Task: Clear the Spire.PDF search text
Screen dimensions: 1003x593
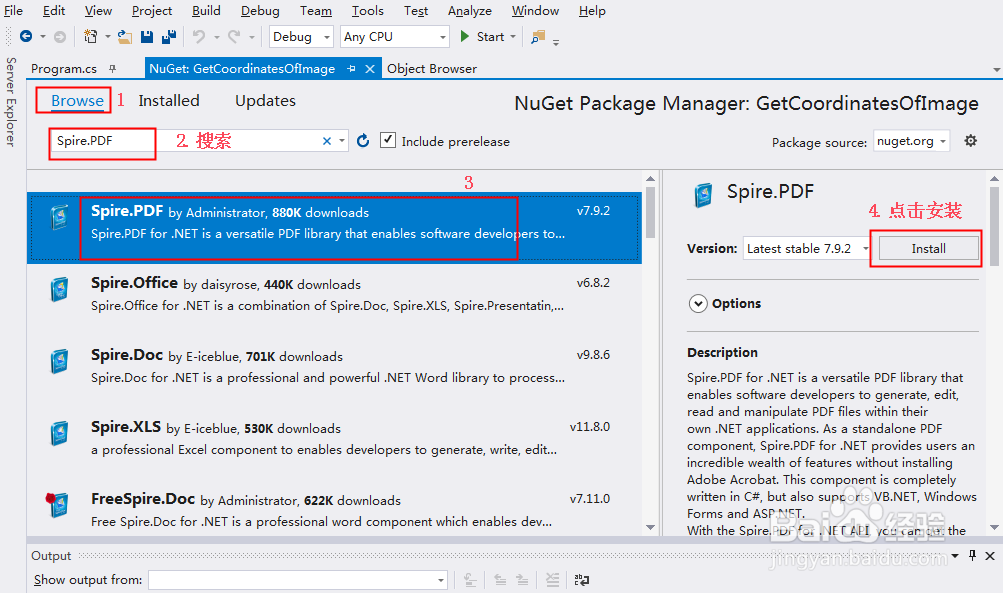Action: coord(326,141)
